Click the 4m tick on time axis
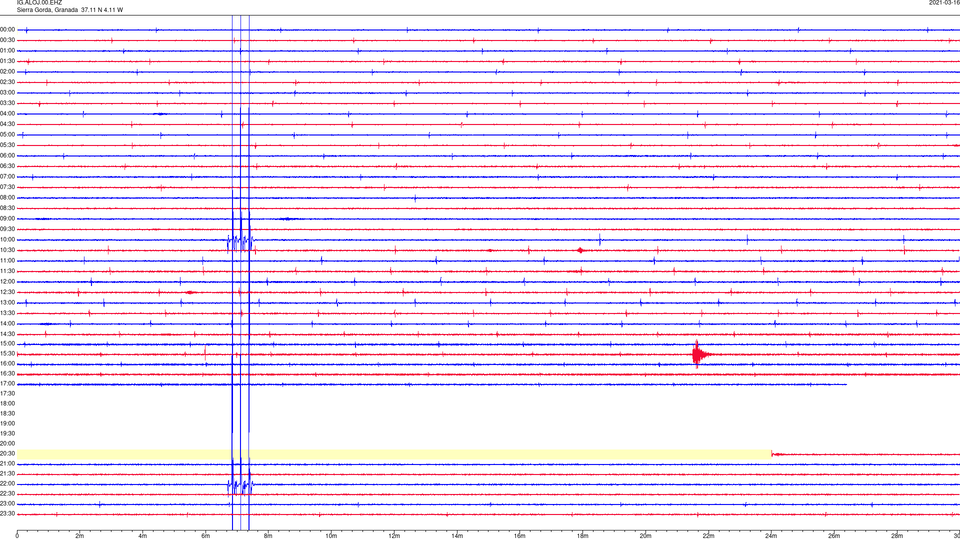This screenshot has width=960, height=540. pyautogui.click(x=143, y=536)
